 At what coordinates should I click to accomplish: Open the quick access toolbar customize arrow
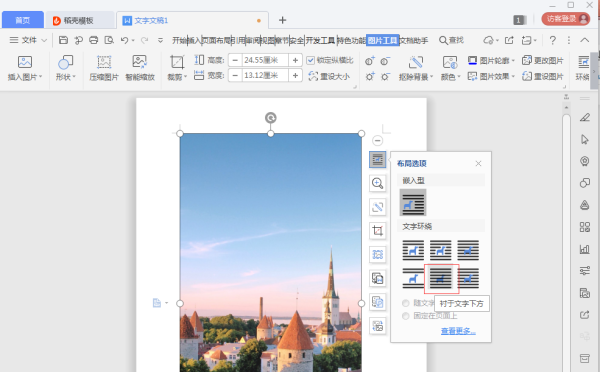(x=160, y=40)
